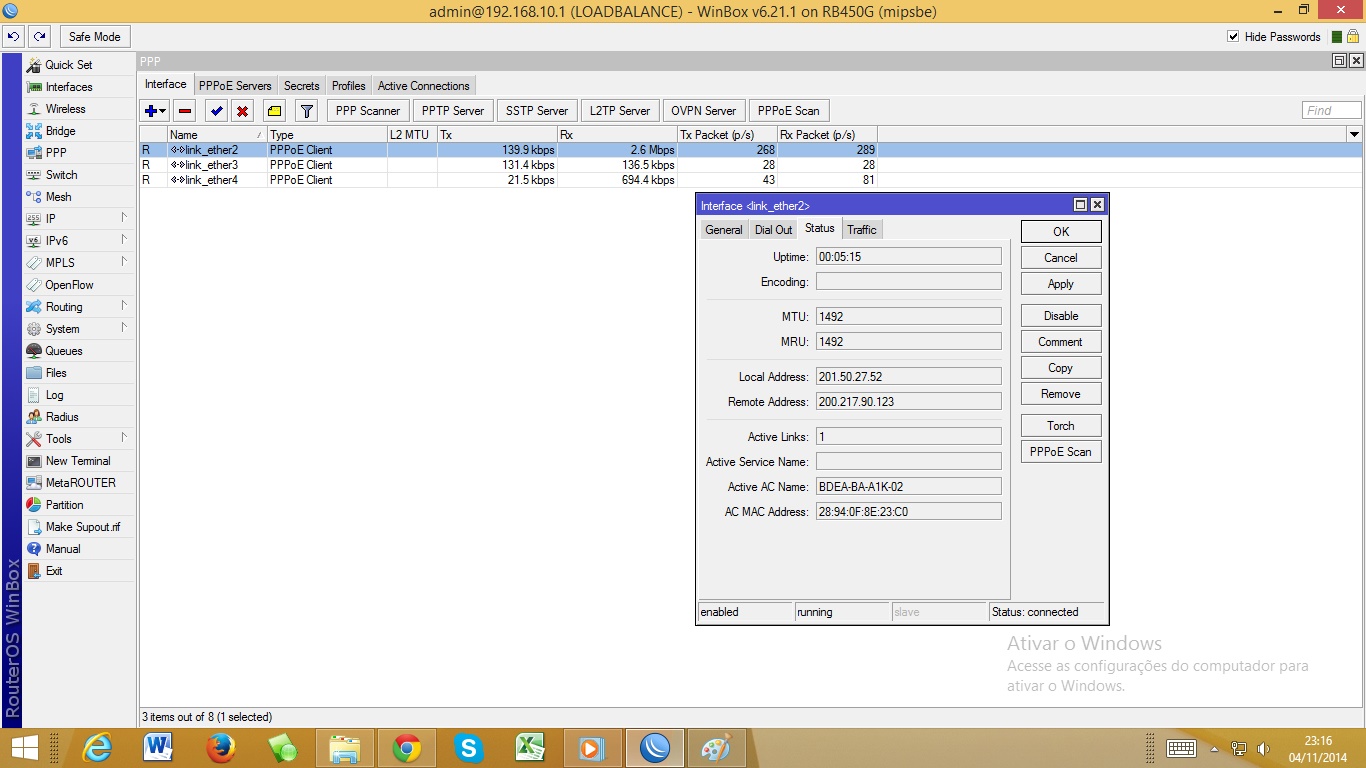Click PPPoE Scan in the PPP toolbar

(789, 111)
